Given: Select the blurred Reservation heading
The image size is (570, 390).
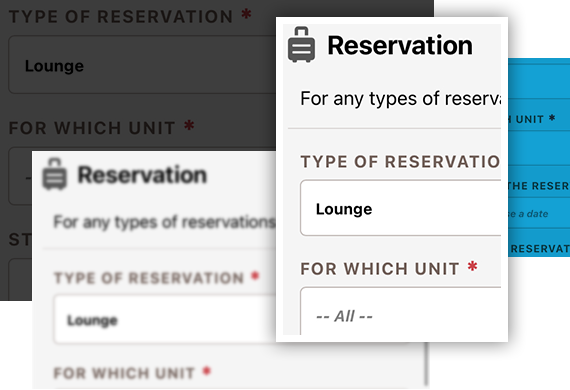Looking at the screenshot, I should click(x=142, y=175).
